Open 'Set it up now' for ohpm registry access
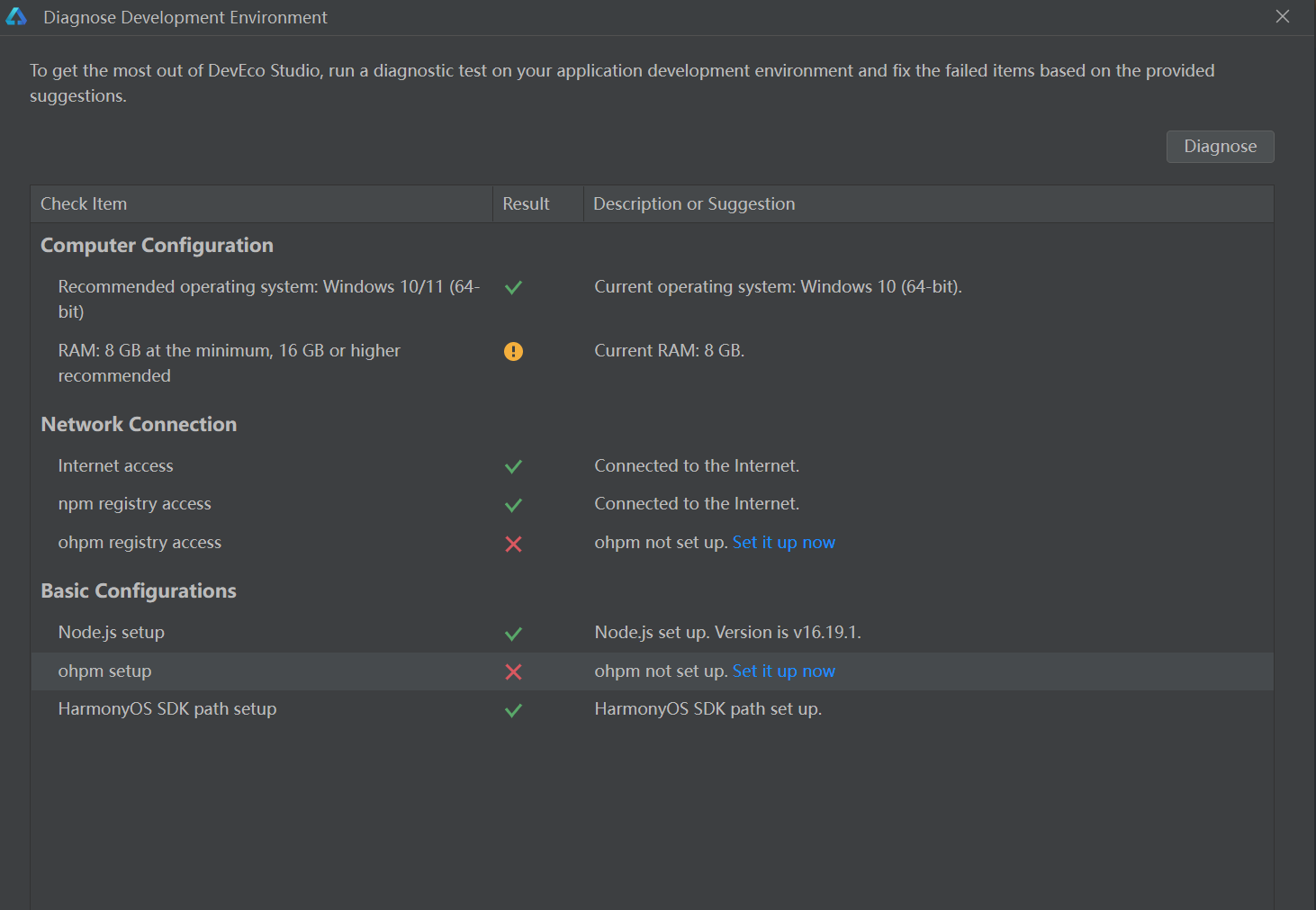The width and height of the screenshot is (1316, 910). (783, 543)
